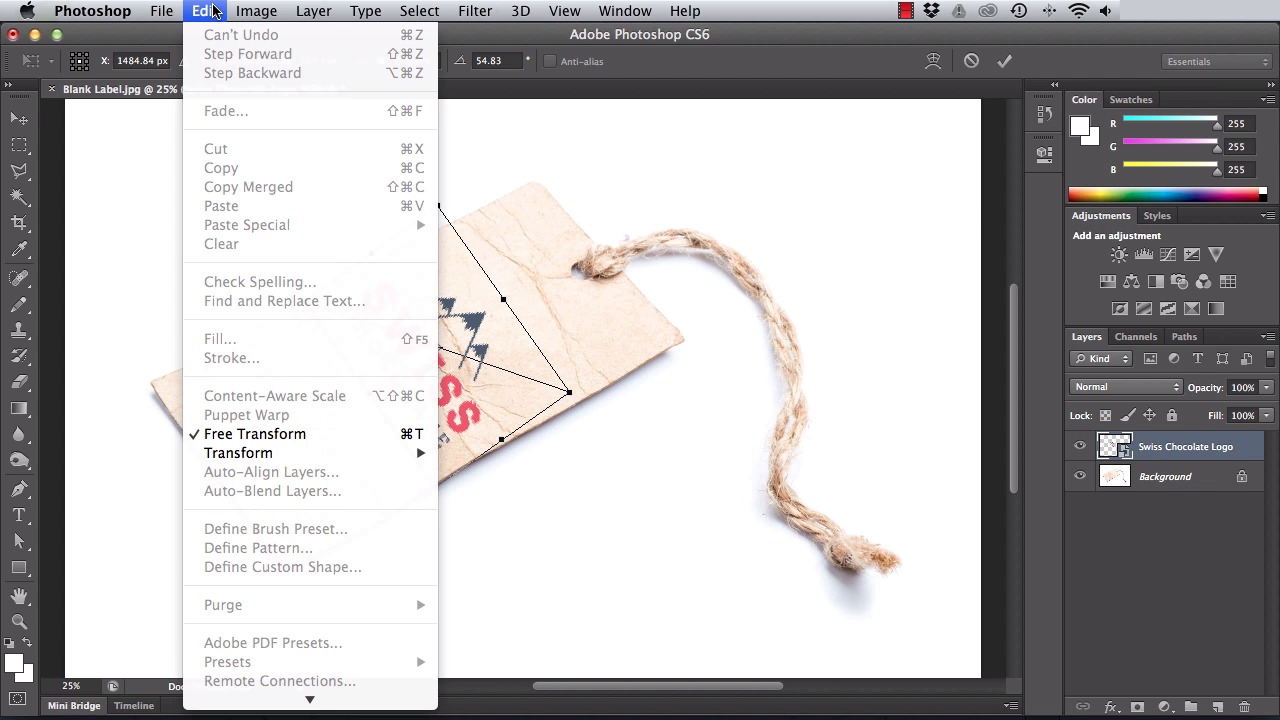Toggle lock position
The width and height of the screenshot is (1280, 720).
[x=1149, y=416]
